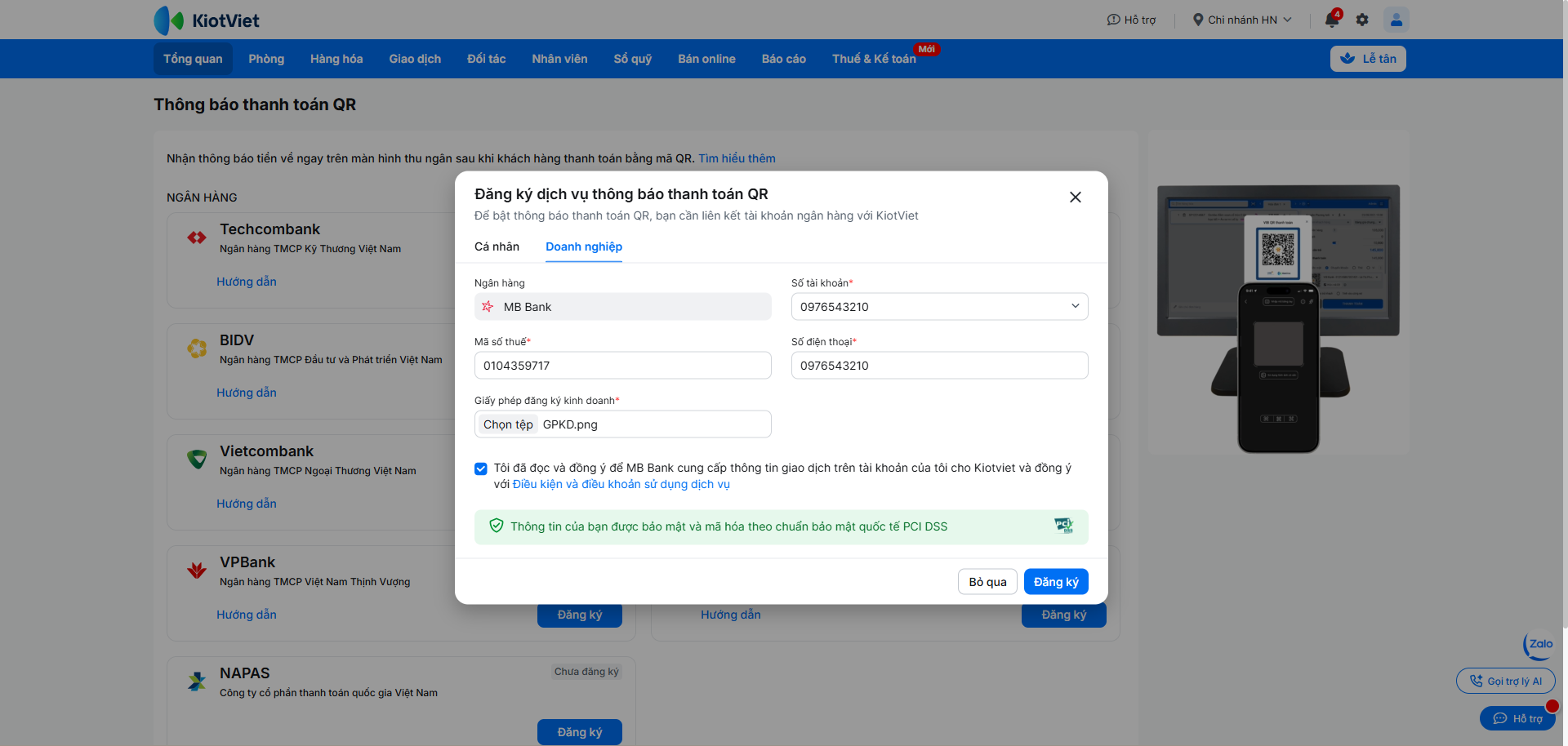Click the Techcombank logo icon

point(197,238)
